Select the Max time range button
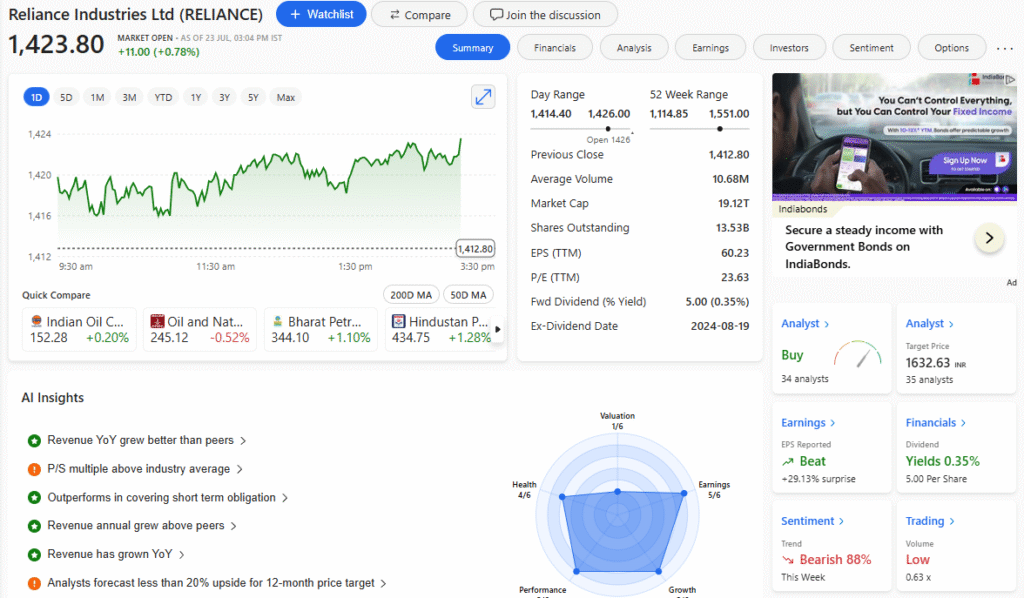This screenshot has width=1024, height=598. click(285, 97)
